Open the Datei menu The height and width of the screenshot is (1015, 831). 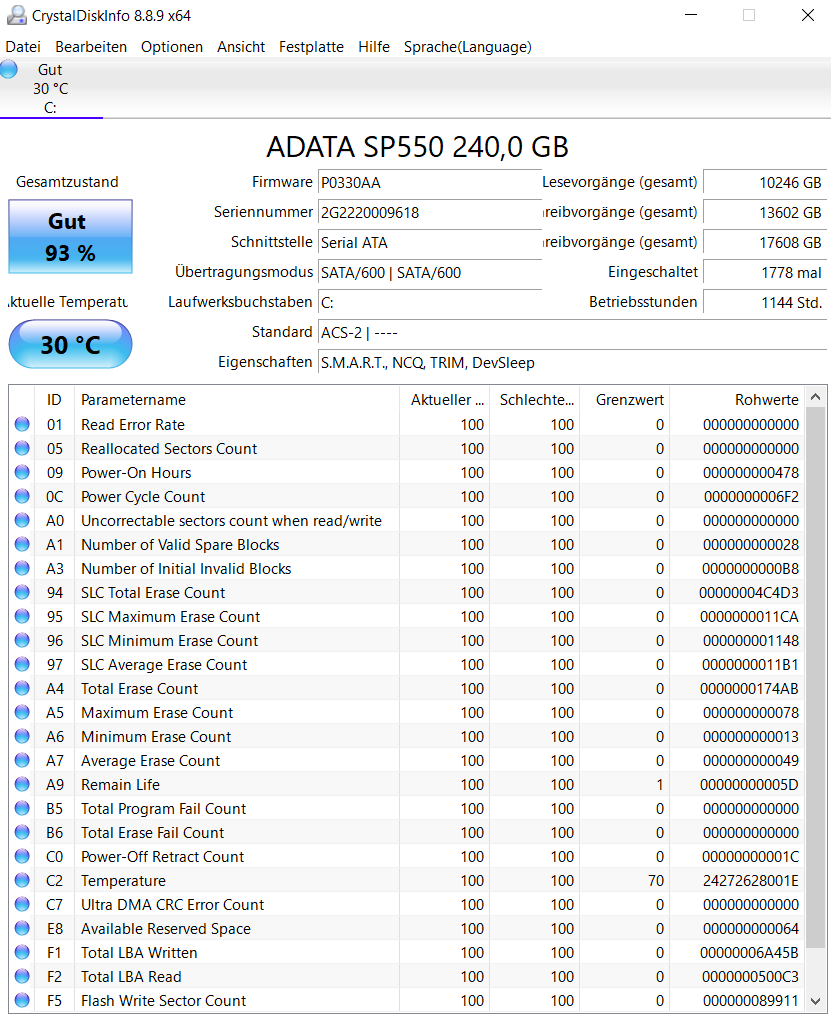coord(23,47)
